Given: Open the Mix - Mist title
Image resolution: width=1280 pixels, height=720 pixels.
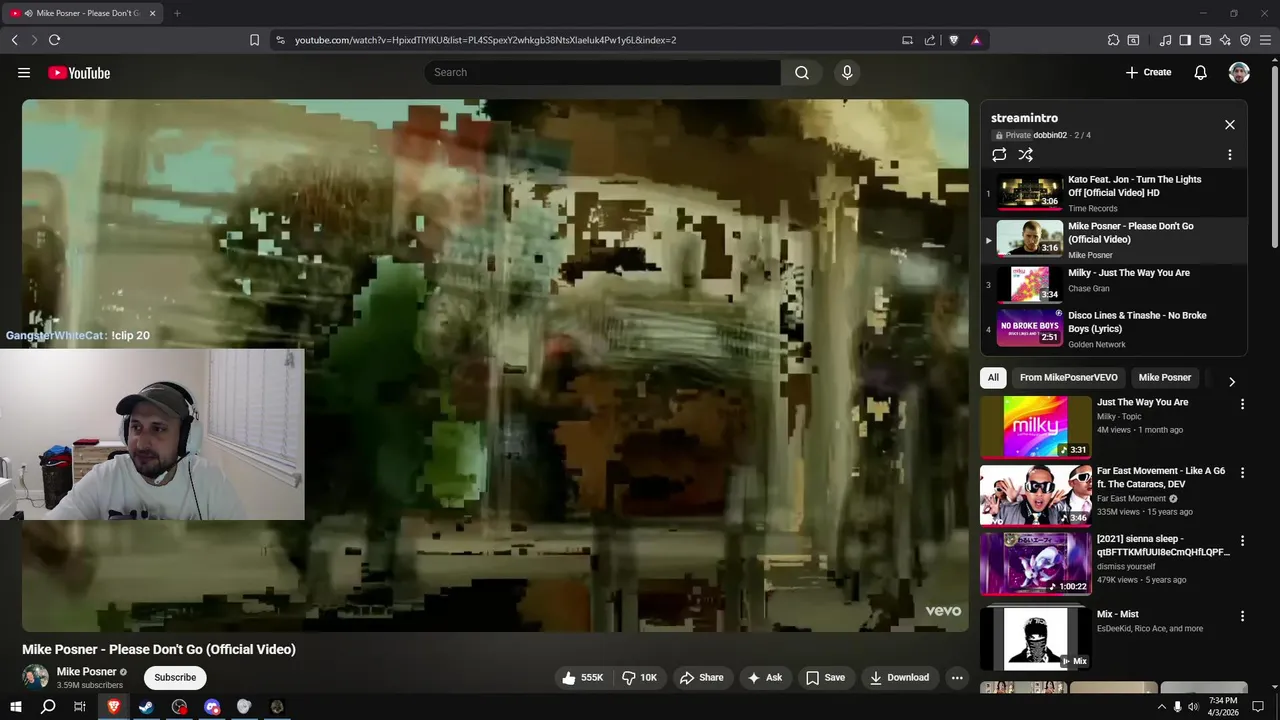Looking at the screenshot, I should tap(1117, 614).
